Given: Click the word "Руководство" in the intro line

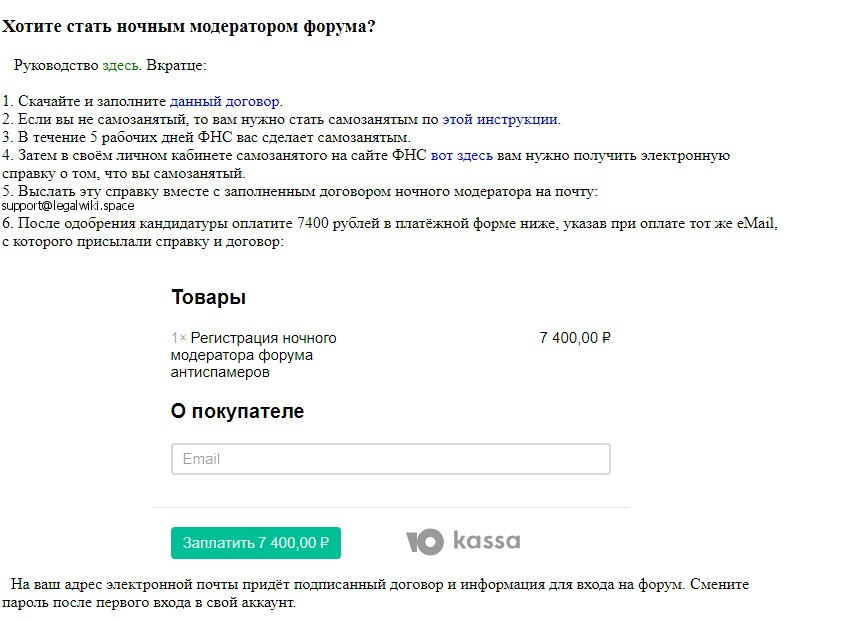Looking at the screenshot, I should [56, 65].
